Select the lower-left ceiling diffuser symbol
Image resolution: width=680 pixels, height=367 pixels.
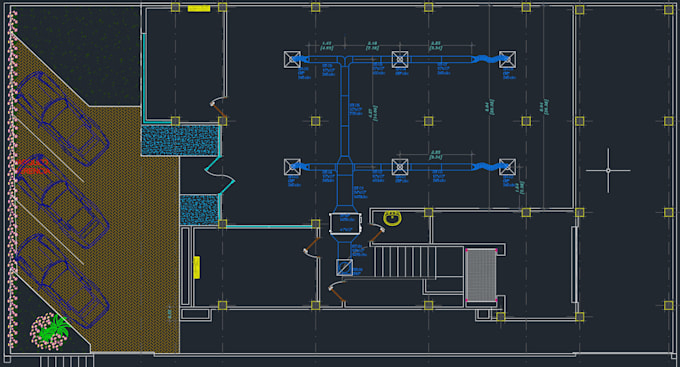click(x=292, y=167)
